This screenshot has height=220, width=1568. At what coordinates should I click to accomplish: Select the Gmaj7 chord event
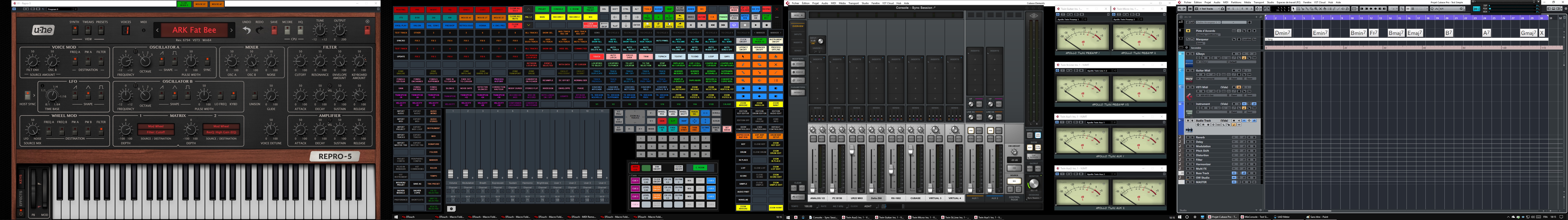[1528, 33]
